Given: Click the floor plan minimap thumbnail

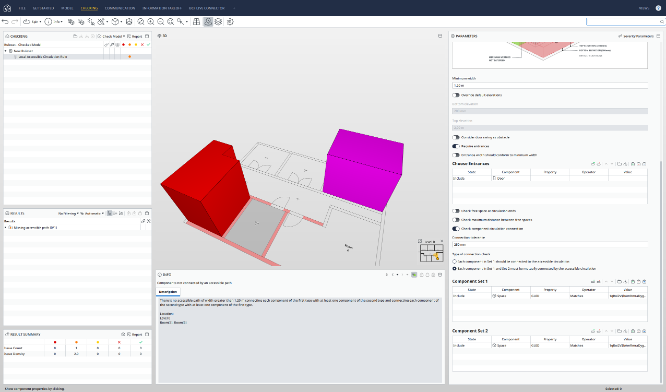Looking at the screenshot, I should 431,253.
